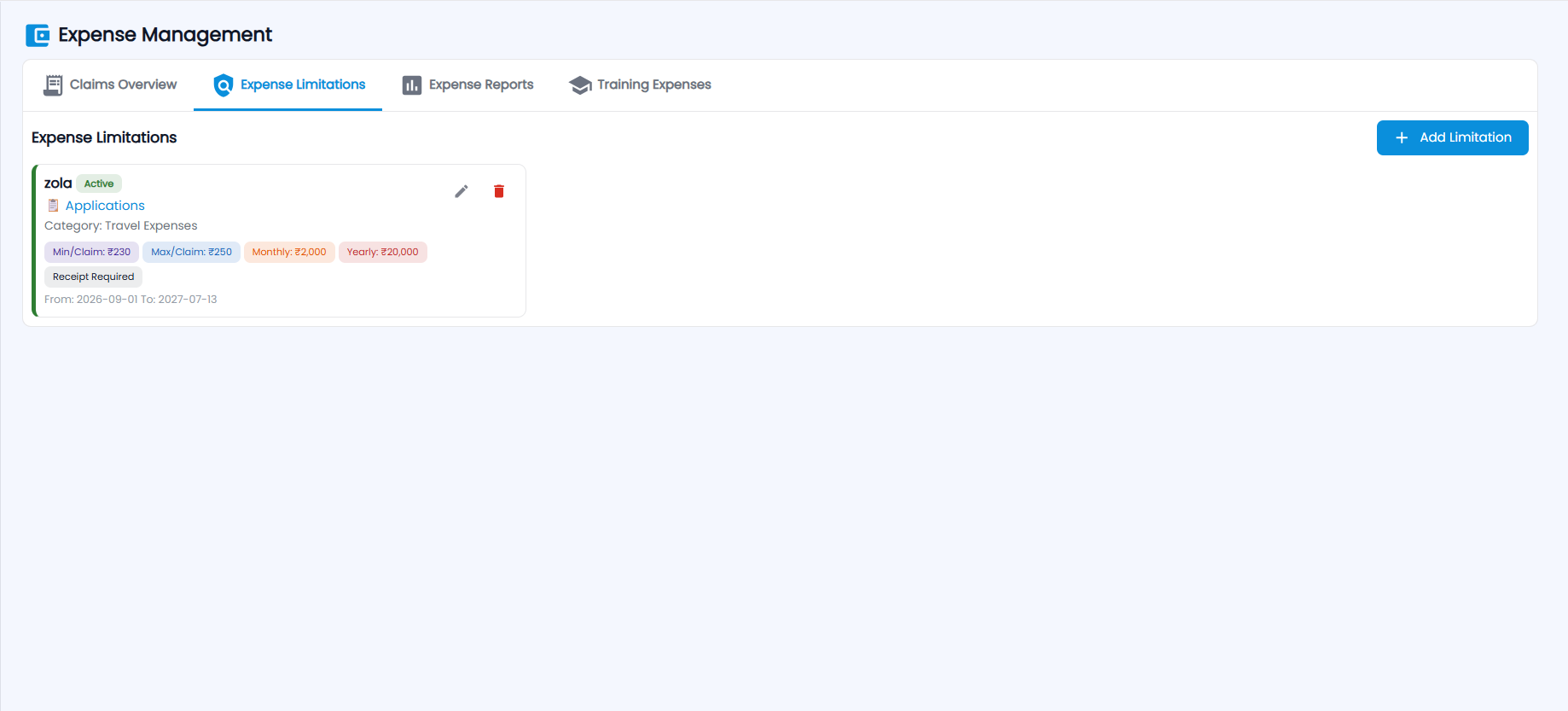Click the From 2026-09-01 To 2027-07-13 date range
Image resolution: width=1568 pixels, height=711 pixels.
(131, 300)
